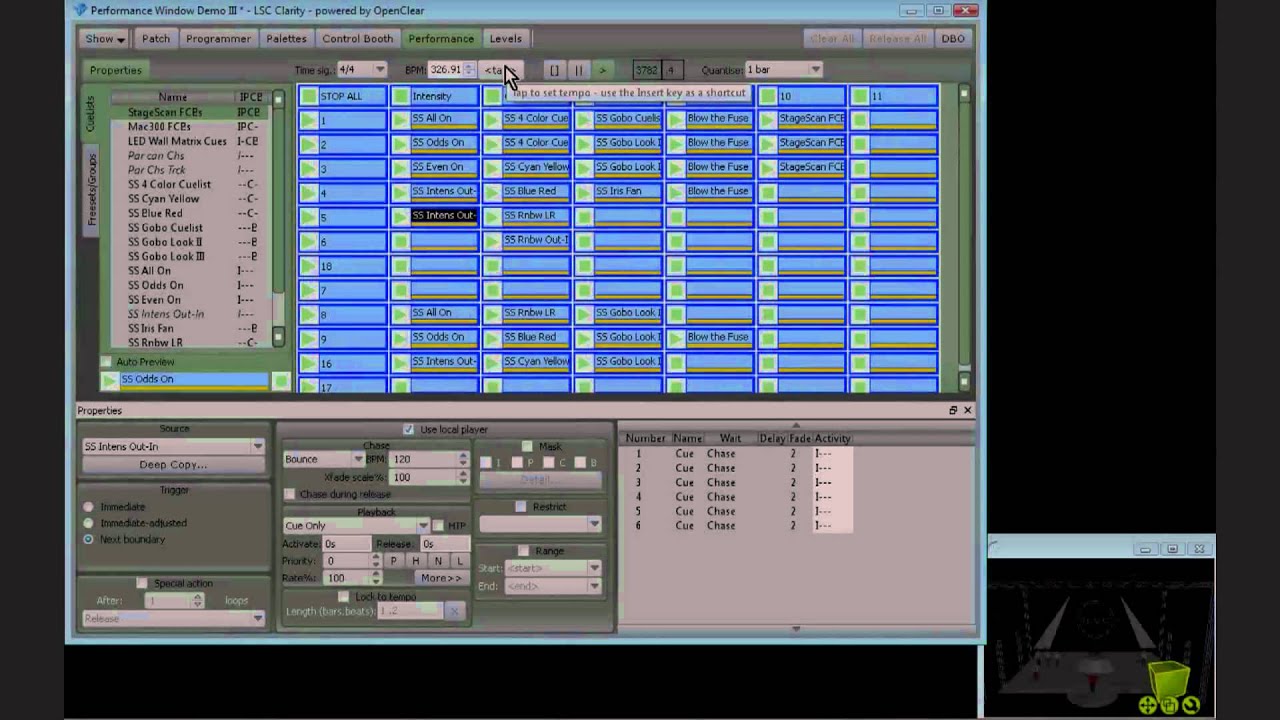Click the Deep Copy... button
The image size is (1280, 720).
[174, 465]
